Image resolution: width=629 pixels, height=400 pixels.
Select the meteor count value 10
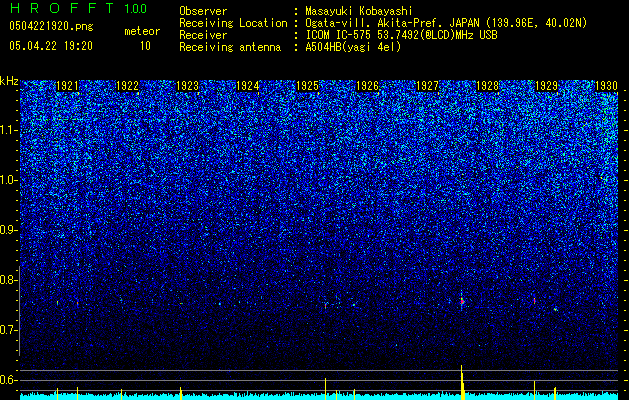pos(145,46)
